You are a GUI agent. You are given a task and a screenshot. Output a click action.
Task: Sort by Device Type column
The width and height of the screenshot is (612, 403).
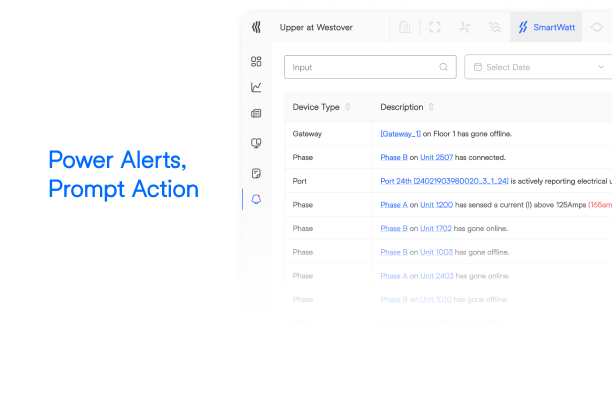[348, 107]
